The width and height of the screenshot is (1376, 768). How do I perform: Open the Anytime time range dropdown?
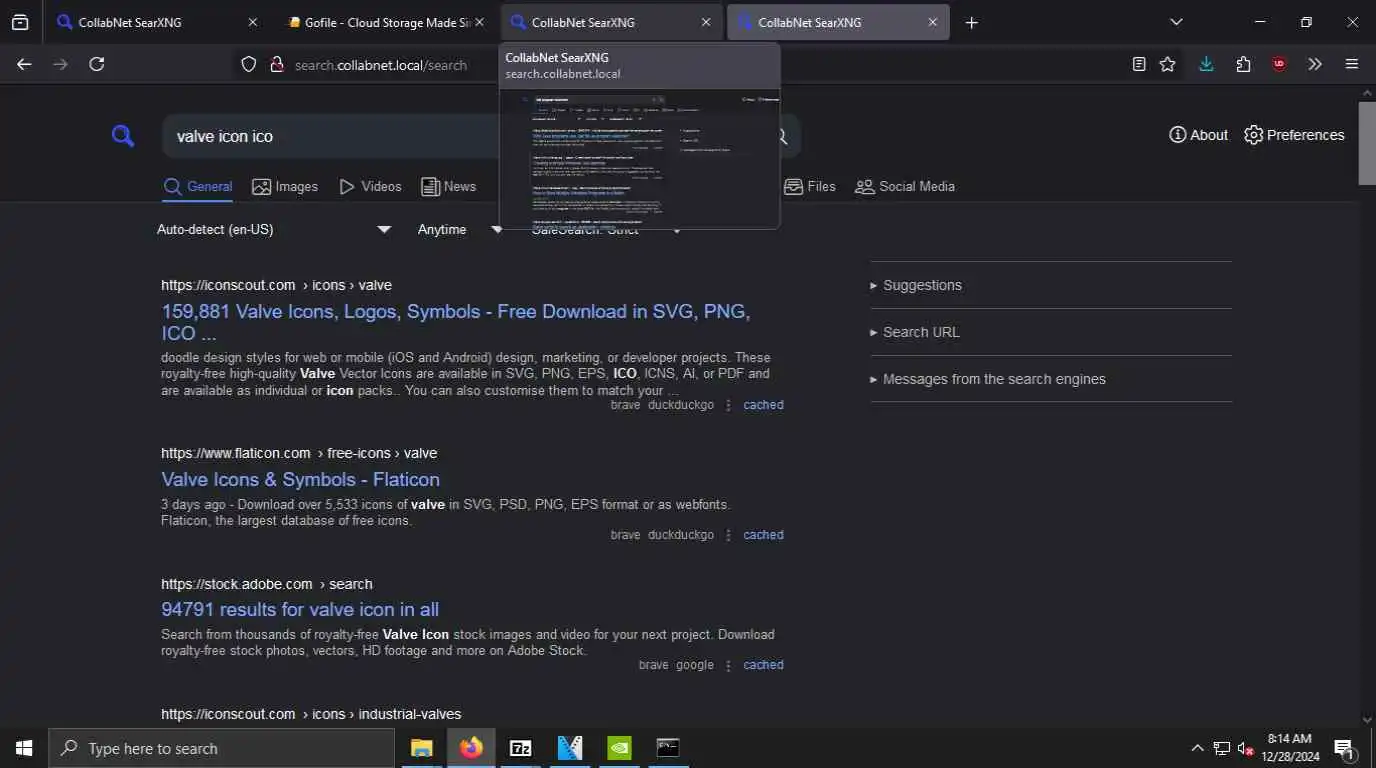(x=460, y=229)
